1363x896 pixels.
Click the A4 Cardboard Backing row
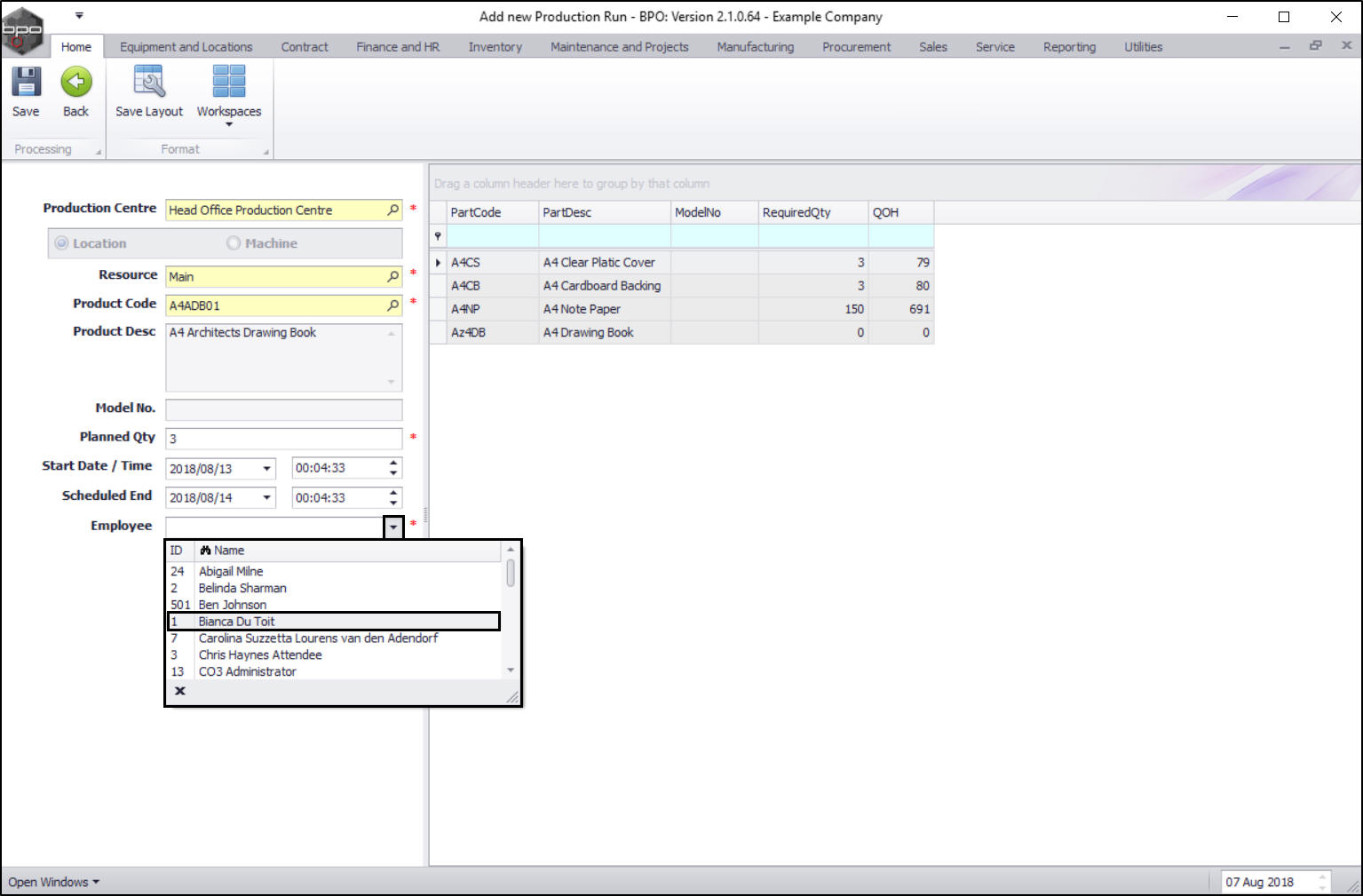coord(681,286)
